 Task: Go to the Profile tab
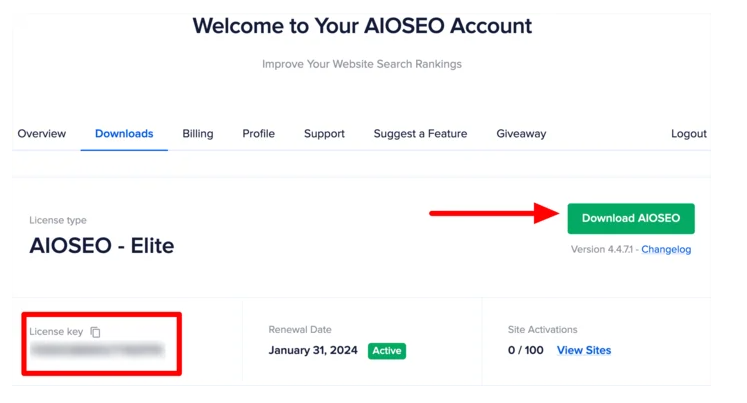(x=258, y=134)
